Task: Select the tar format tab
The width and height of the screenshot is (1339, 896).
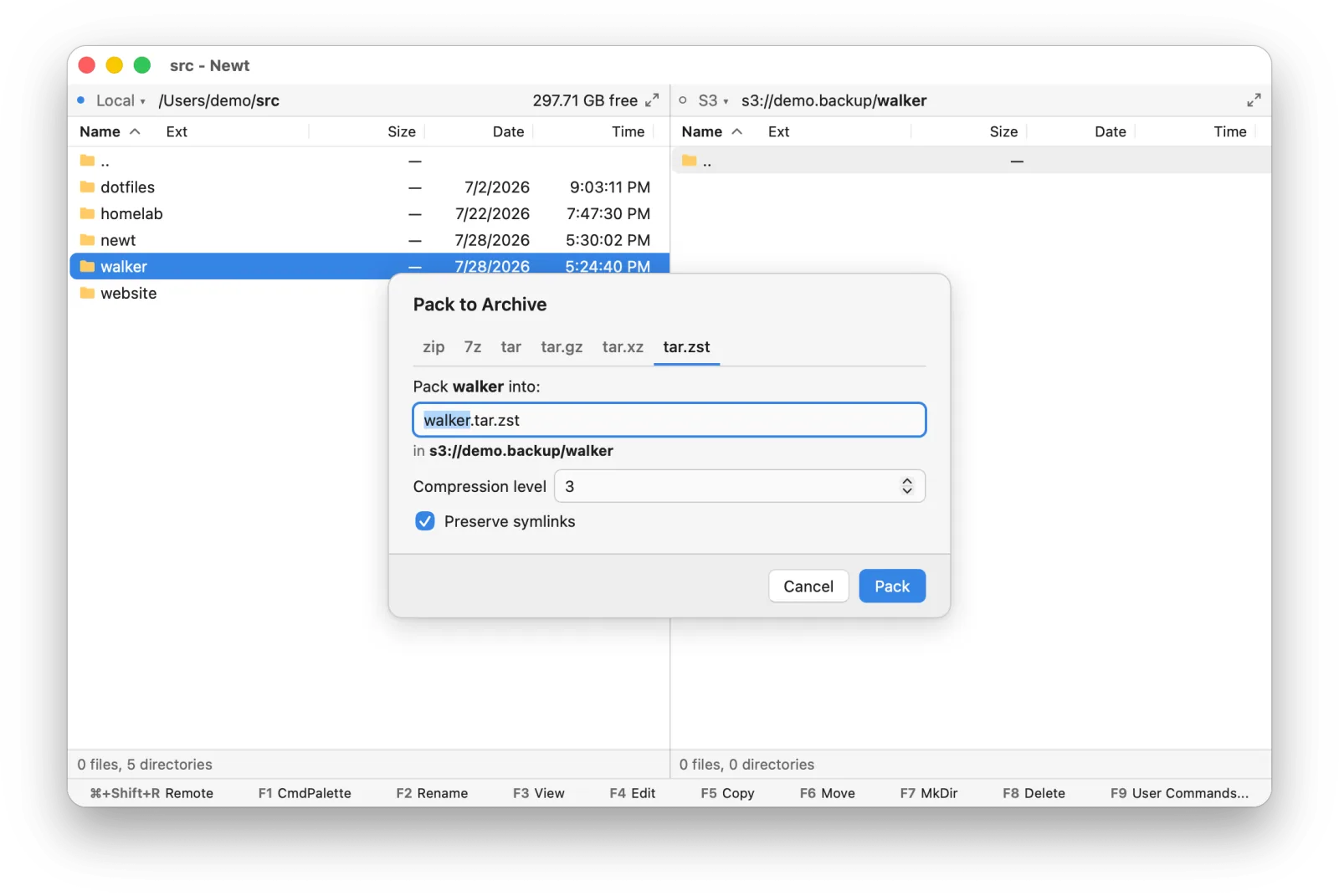Action: [511, 347]
